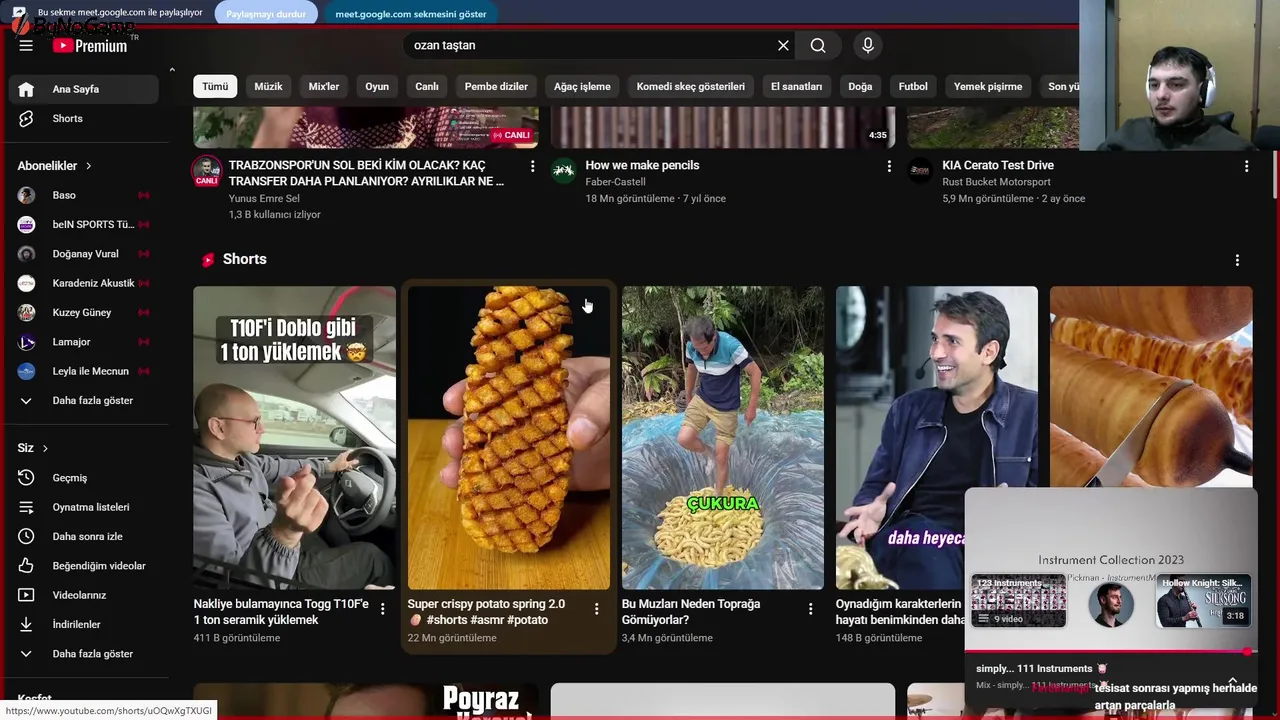
Task: Expand the Abonelikler section chevron
Action: click(88, 166)
